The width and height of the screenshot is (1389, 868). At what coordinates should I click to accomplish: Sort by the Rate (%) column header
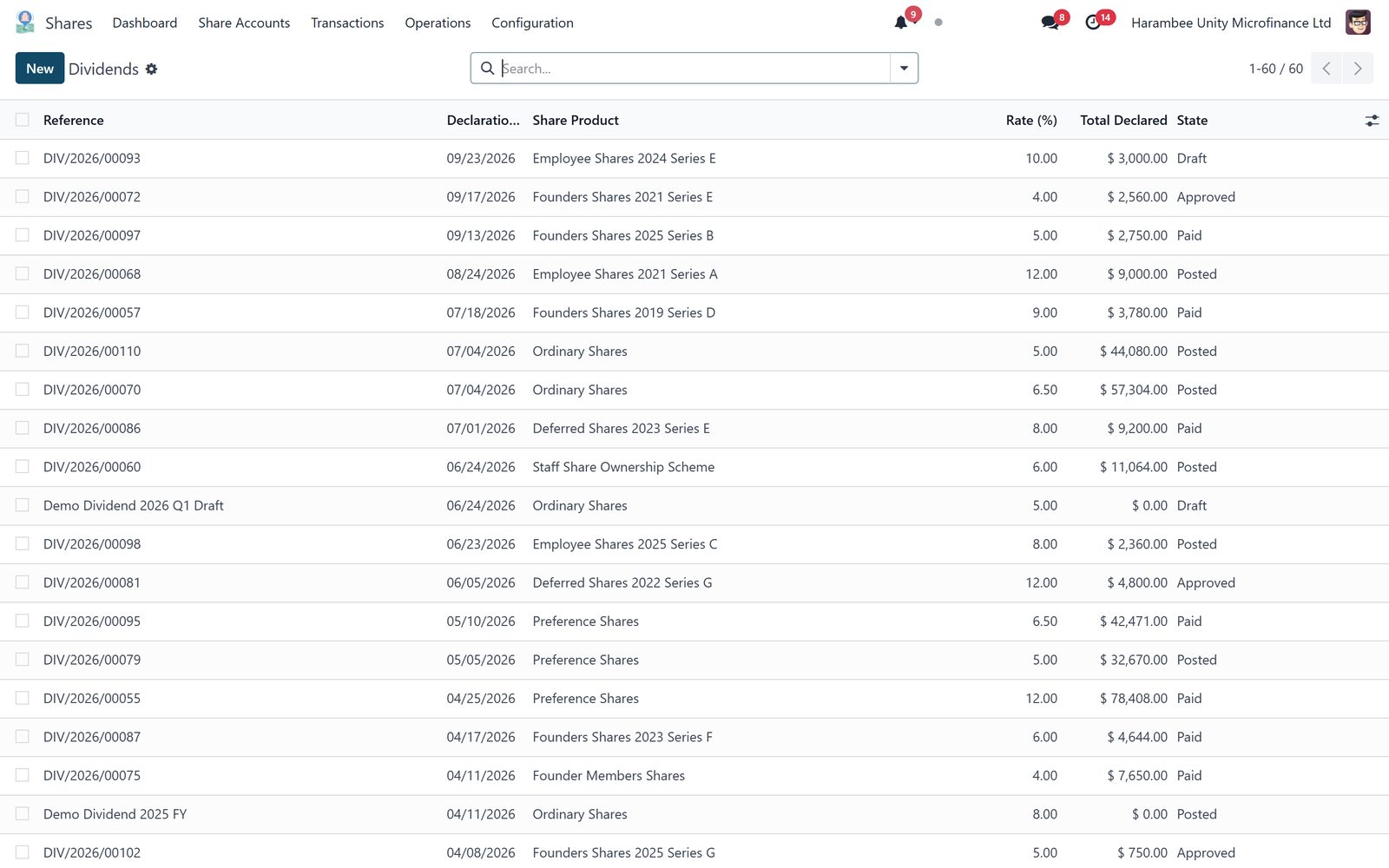(x=1031, y=121)
